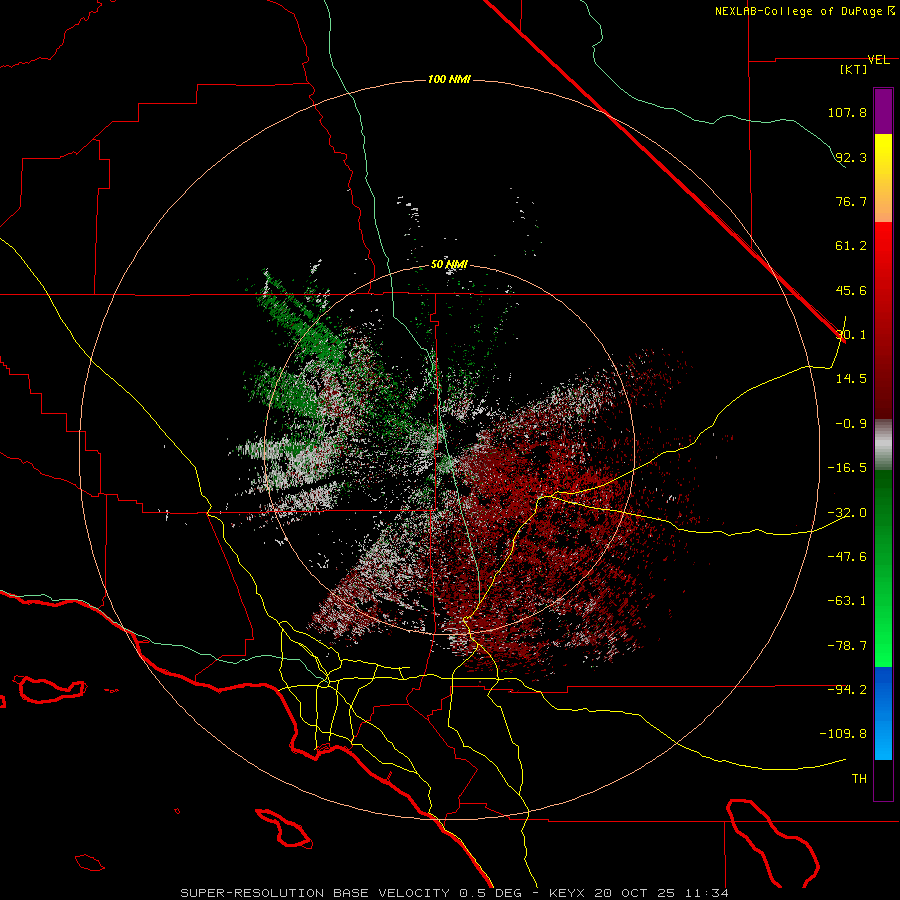Pick the purple segment of velocity color bar
This screenshot has height=900, width=900.
(883, 111)
